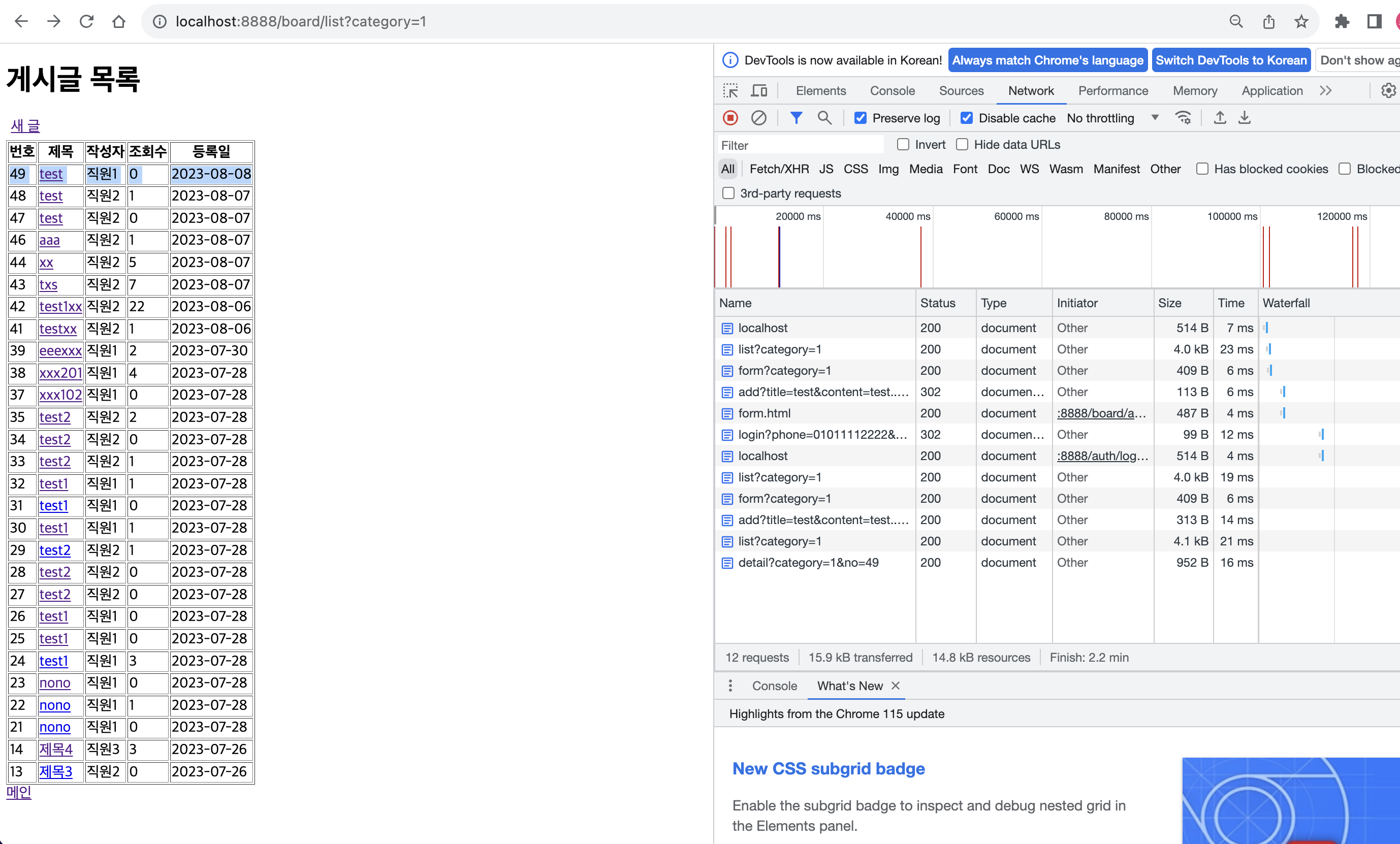
Task: Toggle the device toolbar icon
Action: click(x=759, y=91)
